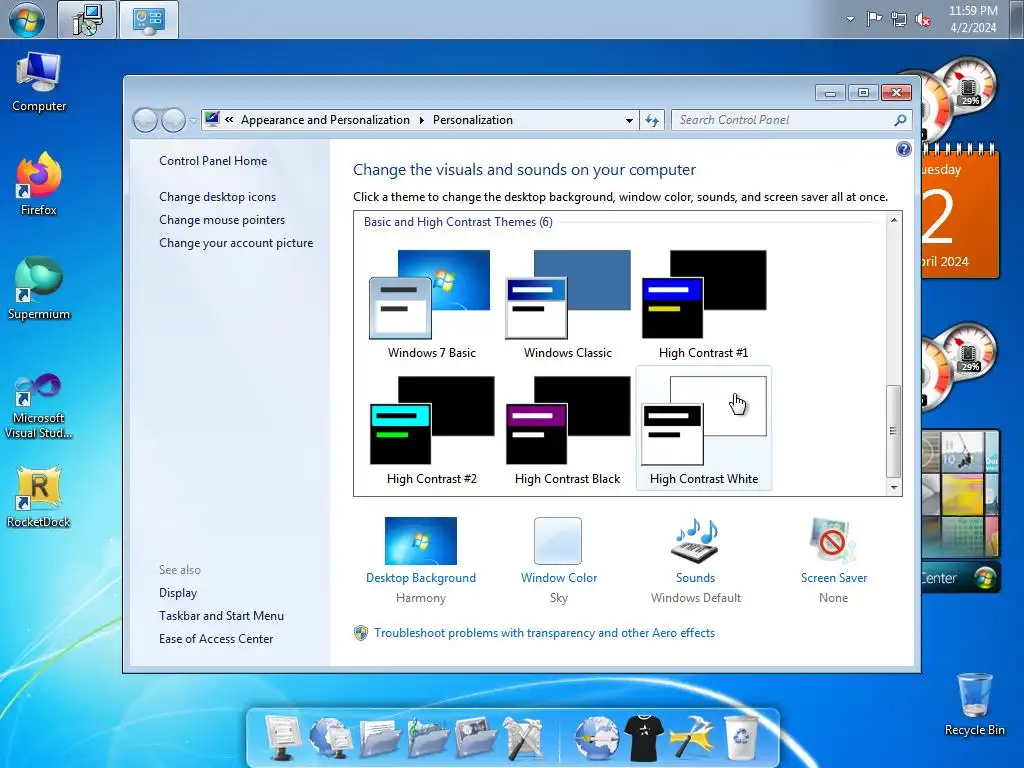The height and width of the screenshot is (768, 1024).
Task: Click the refresh button beside address bar
Action: 652,120
